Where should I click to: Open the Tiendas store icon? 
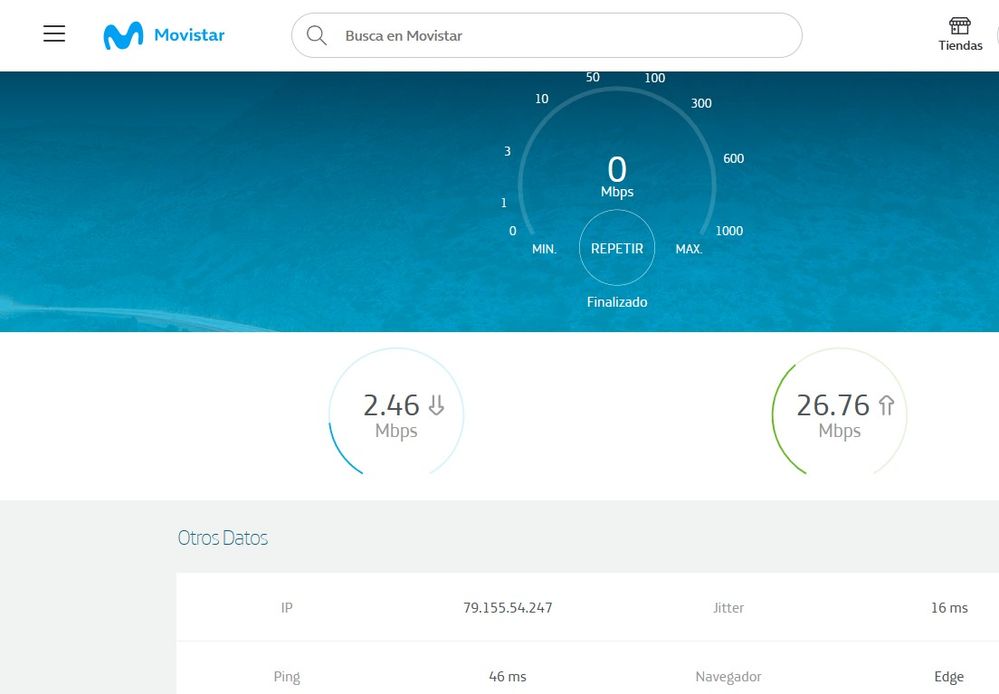click(x=959, y=26)
